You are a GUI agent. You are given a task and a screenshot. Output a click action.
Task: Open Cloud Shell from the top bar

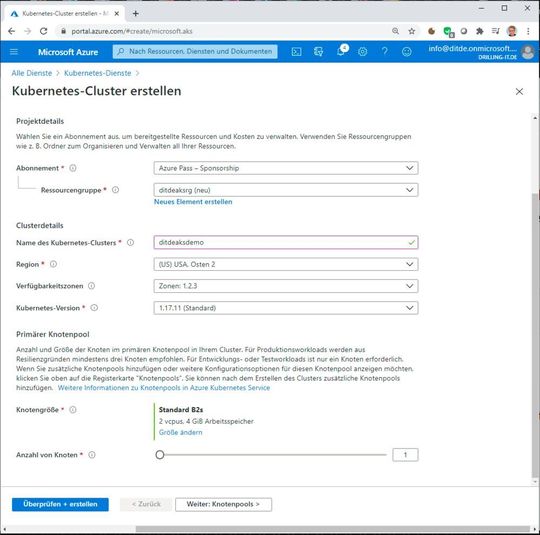(296, 52)
